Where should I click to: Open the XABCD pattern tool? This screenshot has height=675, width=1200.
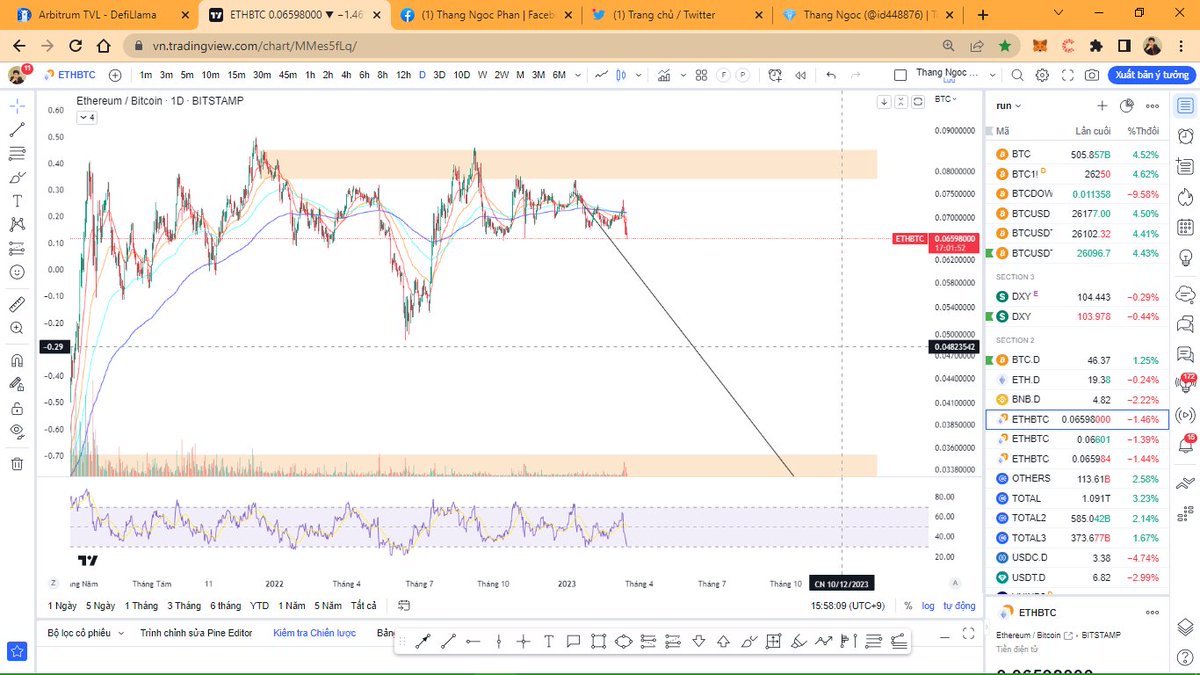pos(16,222)
